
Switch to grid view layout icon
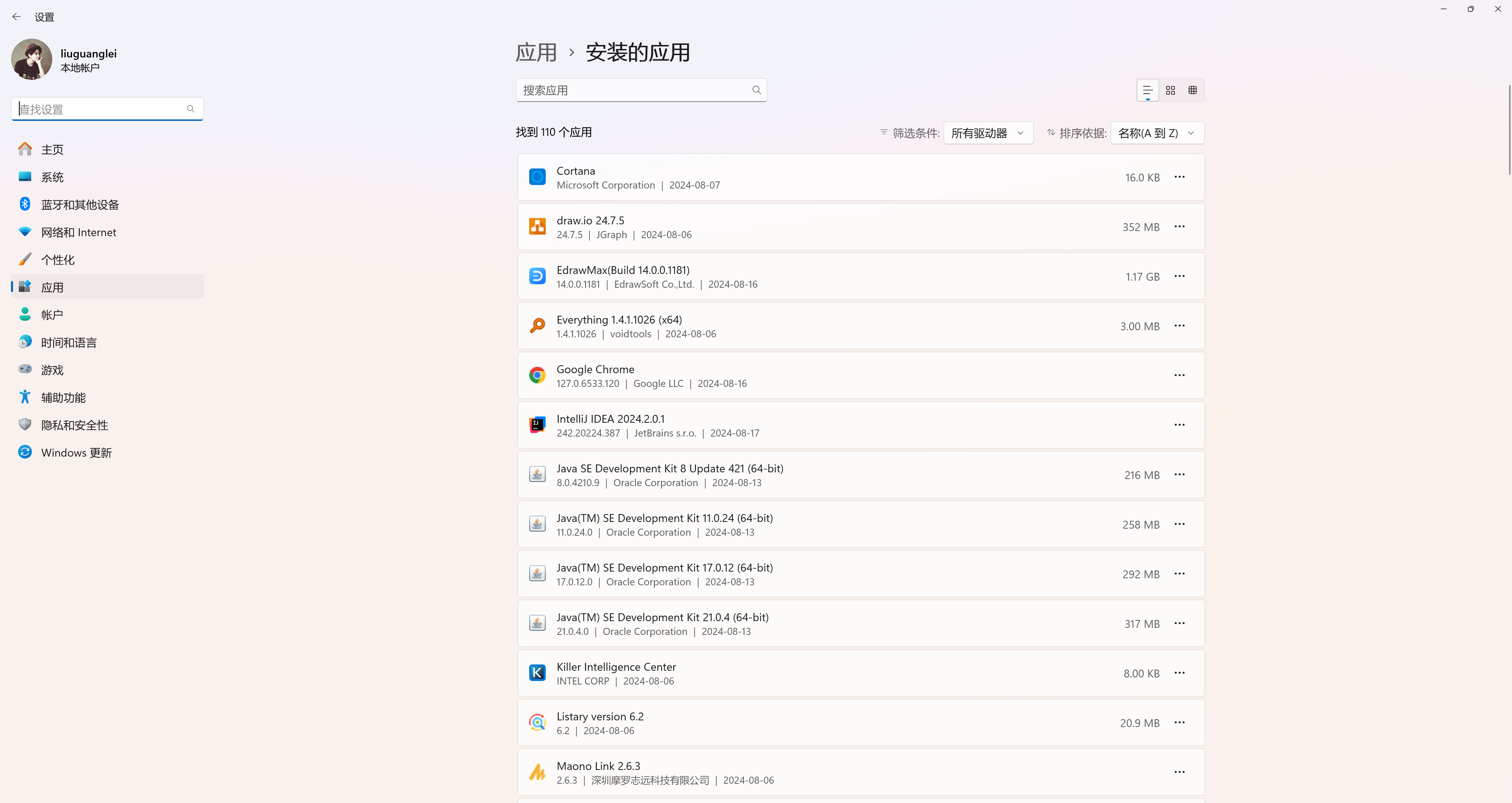(1170, 91)
